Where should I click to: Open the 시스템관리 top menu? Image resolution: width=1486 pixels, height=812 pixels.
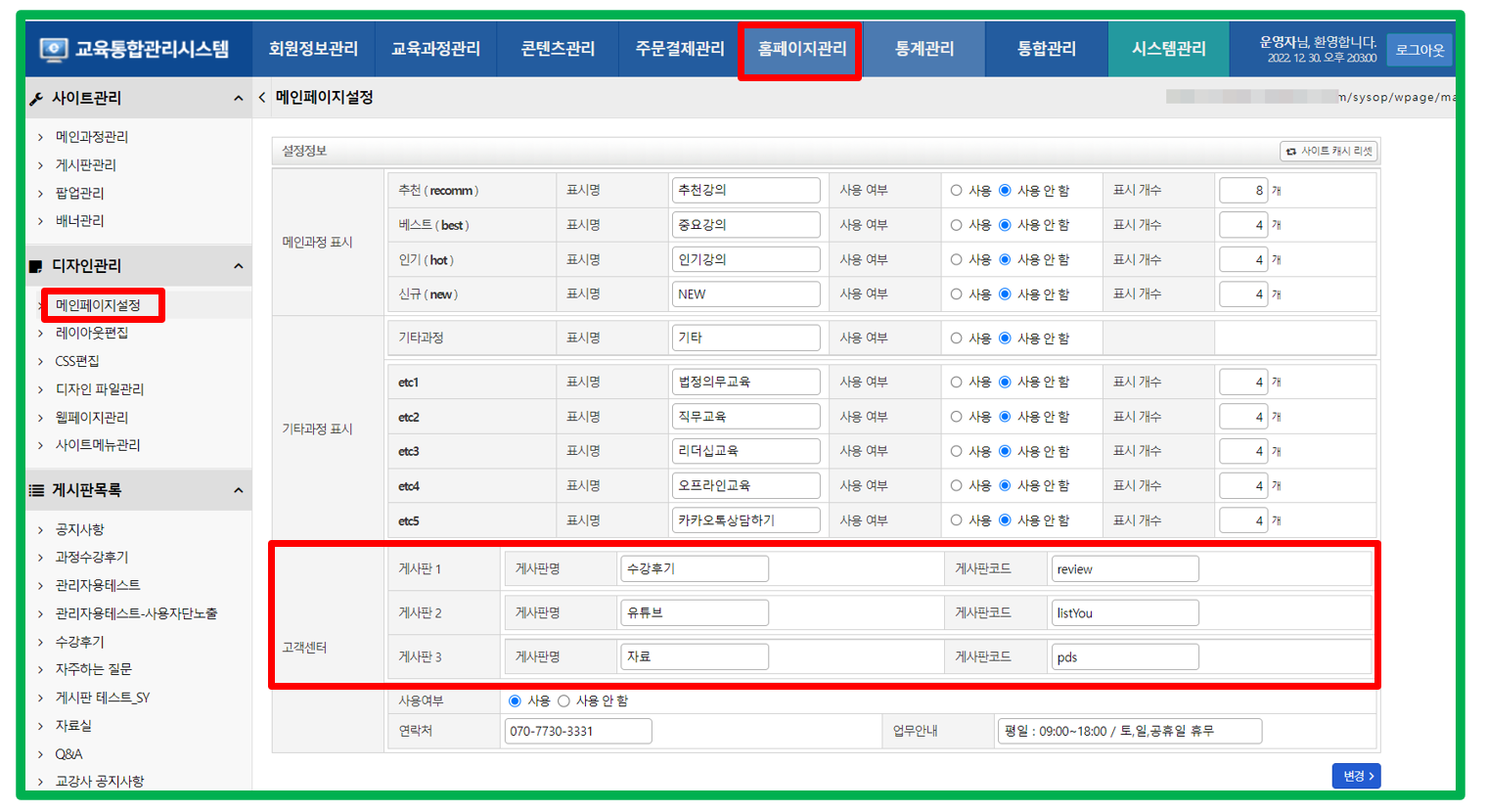pos(1168,49)
